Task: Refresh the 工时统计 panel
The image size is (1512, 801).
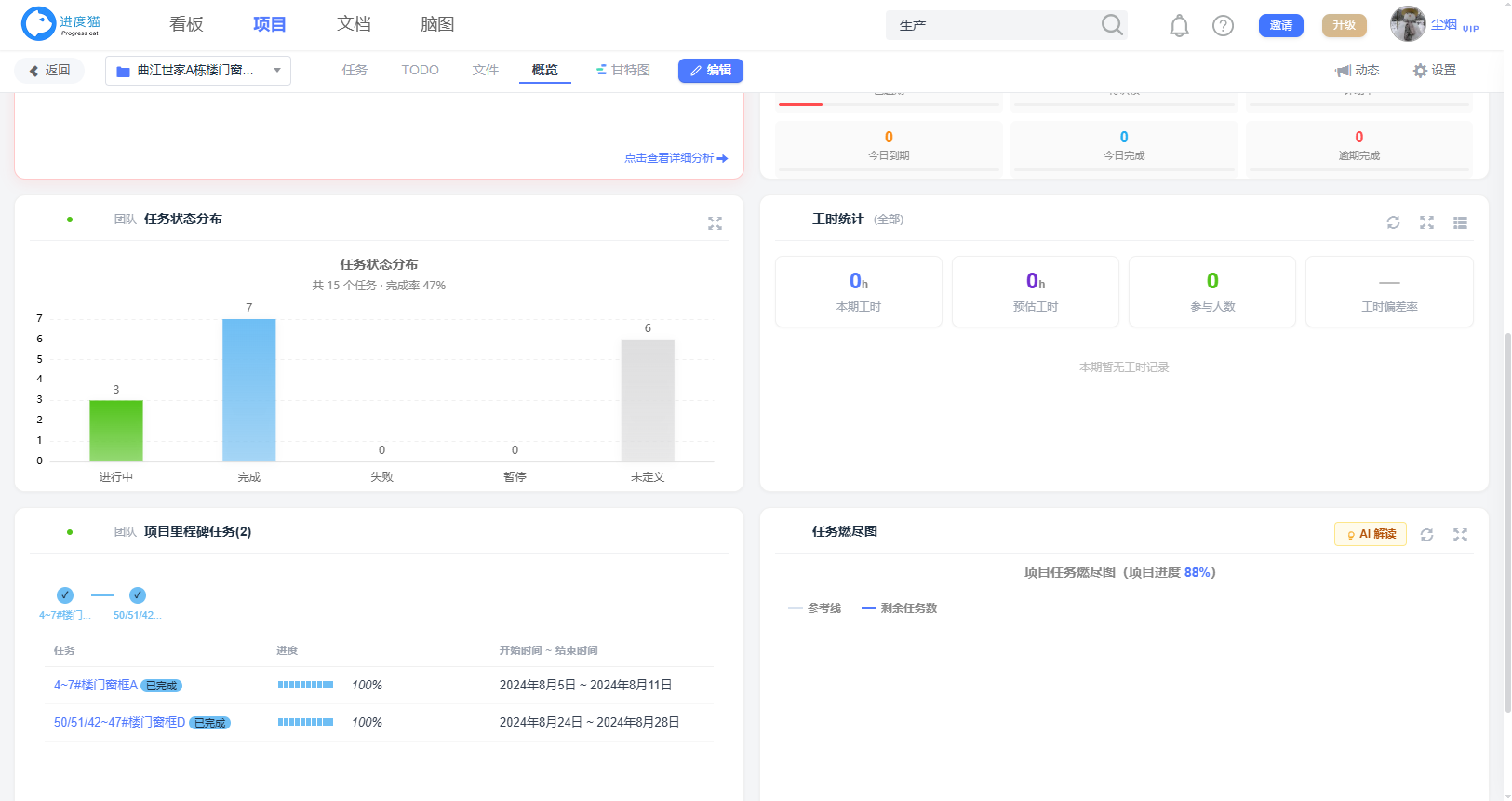Action: pos(1393,222)
